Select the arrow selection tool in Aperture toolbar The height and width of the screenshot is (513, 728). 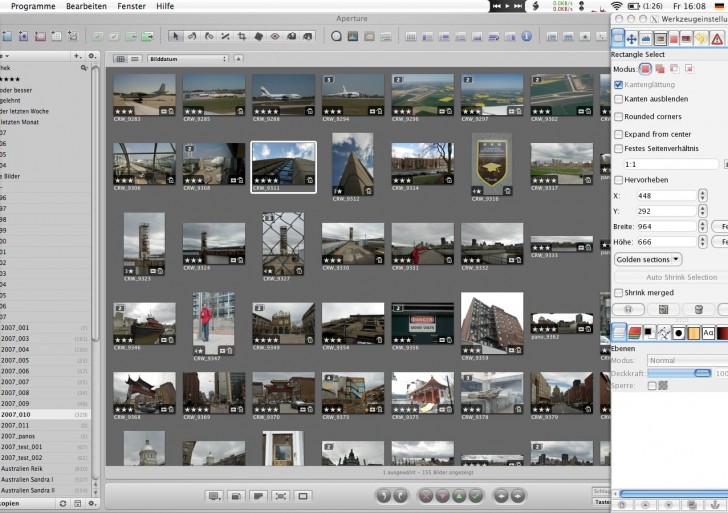pyautogui.click(x=175, y=37)
